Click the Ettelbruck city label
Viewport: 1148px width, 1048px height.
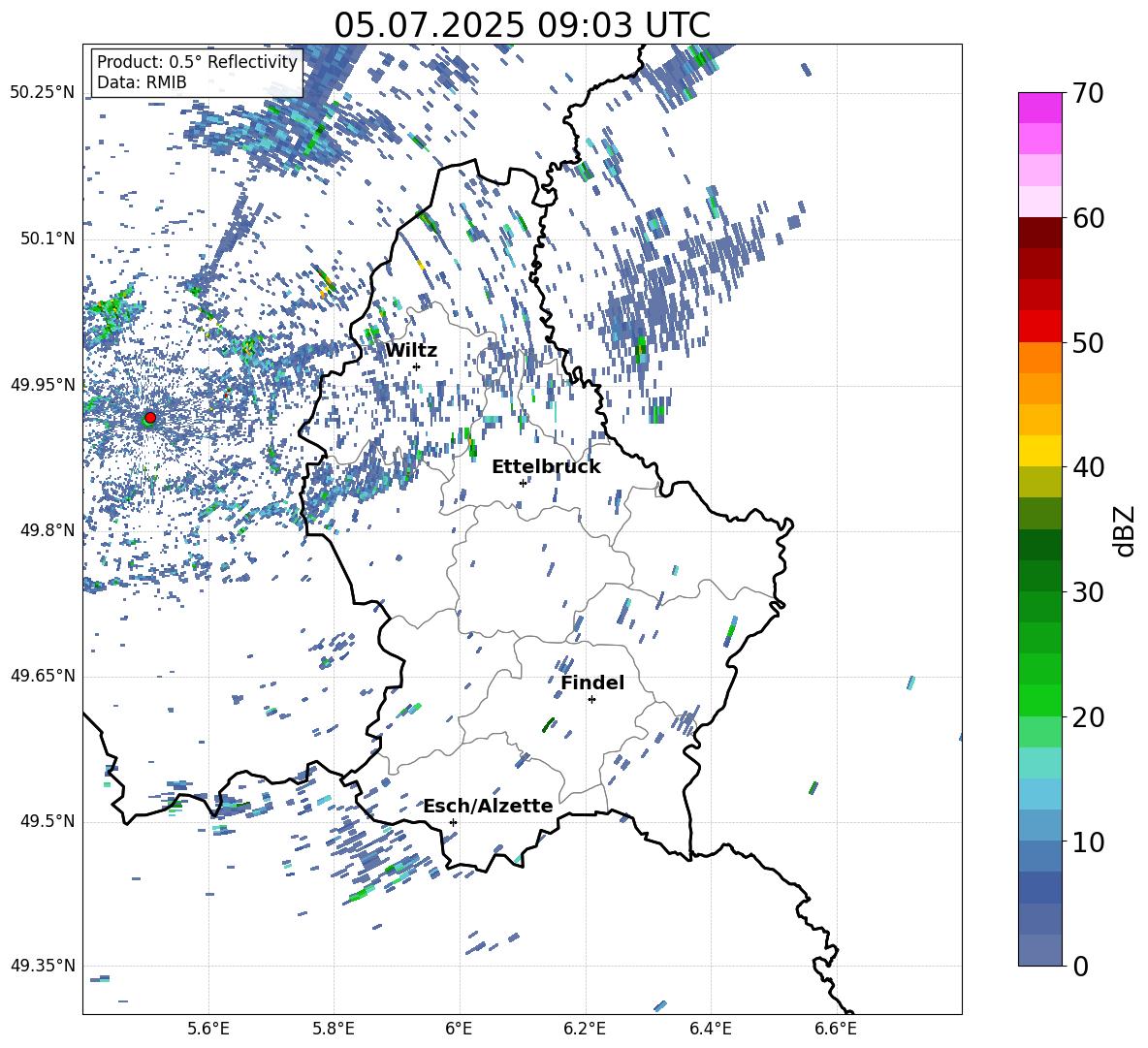pyautogui.click(x=546, y=467)
